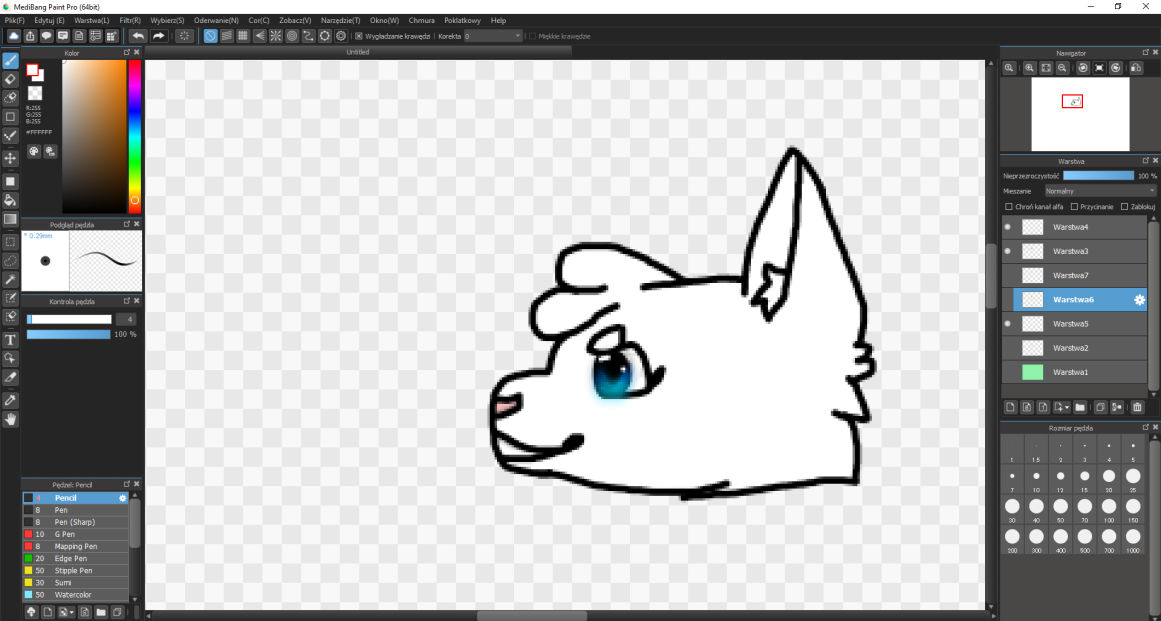Select the Bucket fill tool
This screenshot has height=621, width=1161.
pyautogui.click(x=10, y=200)
